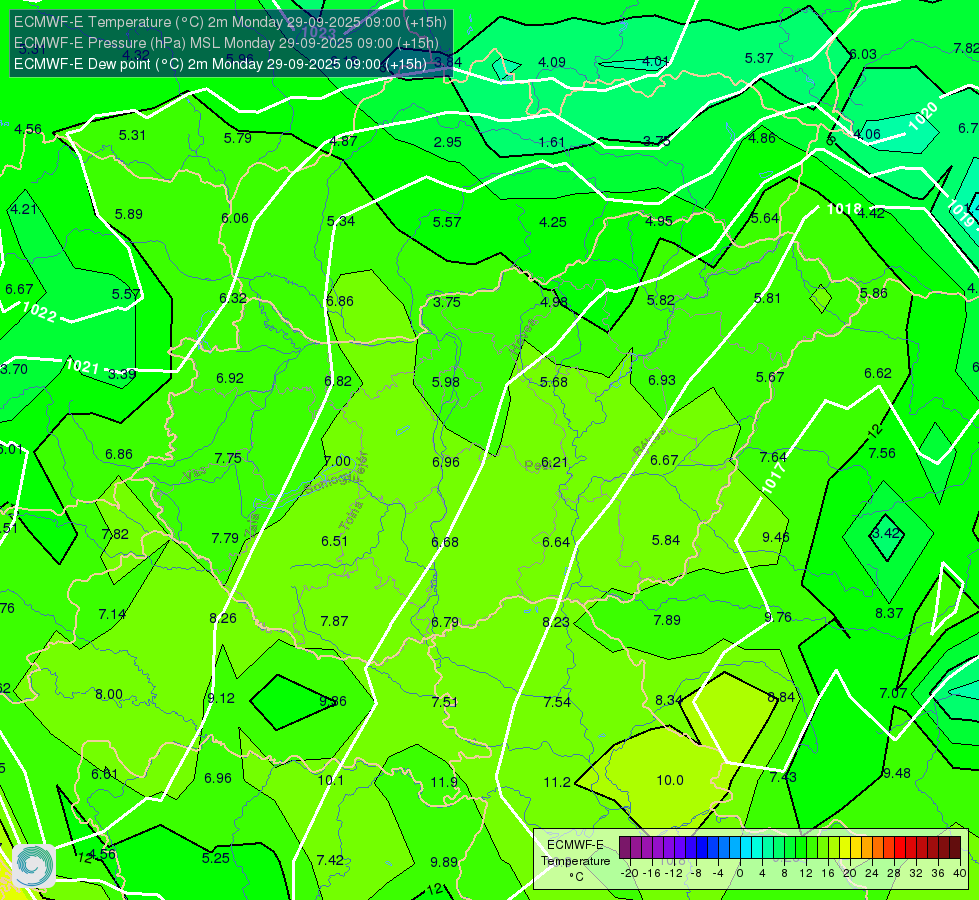Click the dark red 40 legend swatch

pos(955,848)
